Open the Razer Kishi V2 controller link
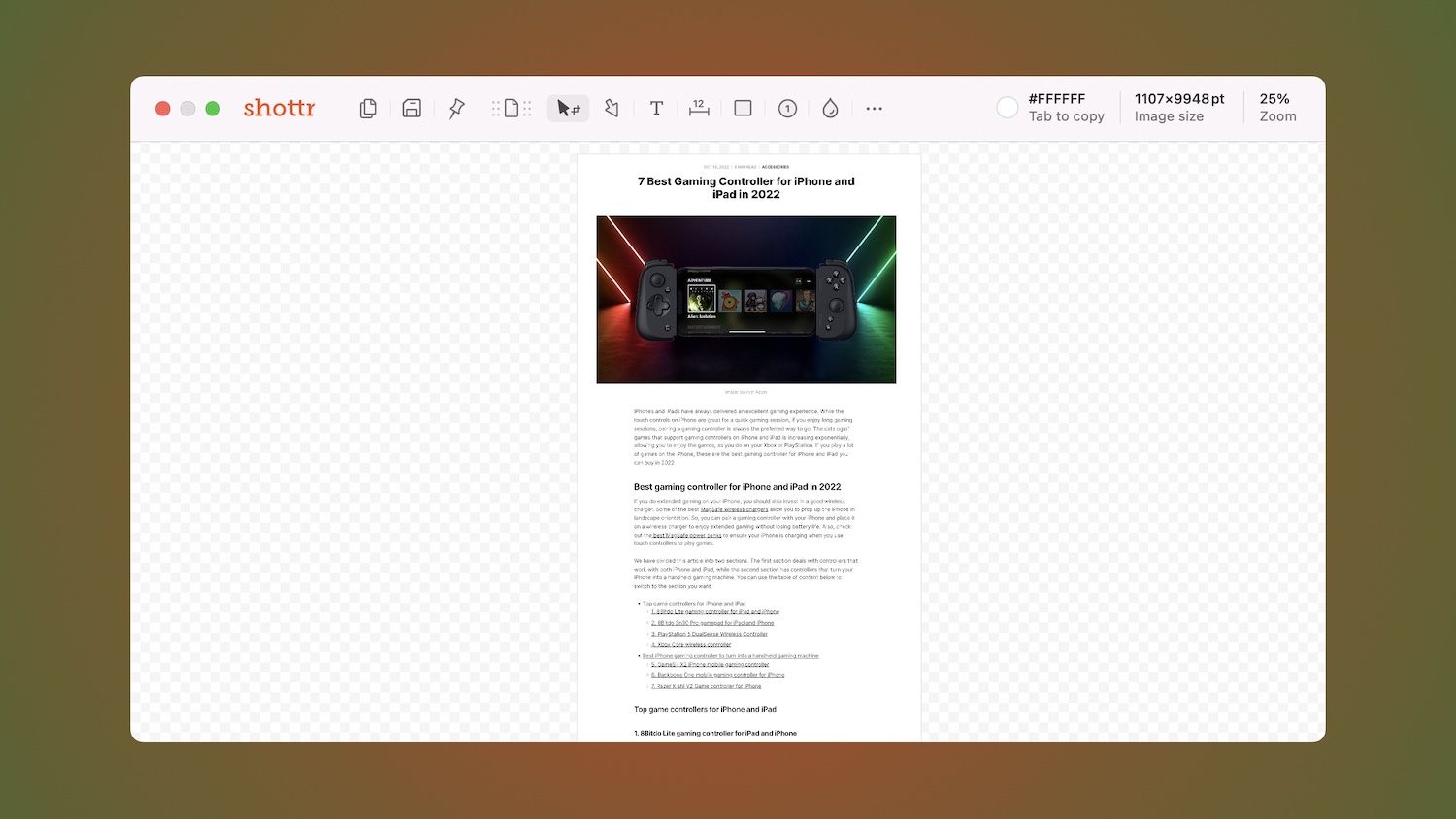Viewport: 1456px width, 819px height. point(705,685)
